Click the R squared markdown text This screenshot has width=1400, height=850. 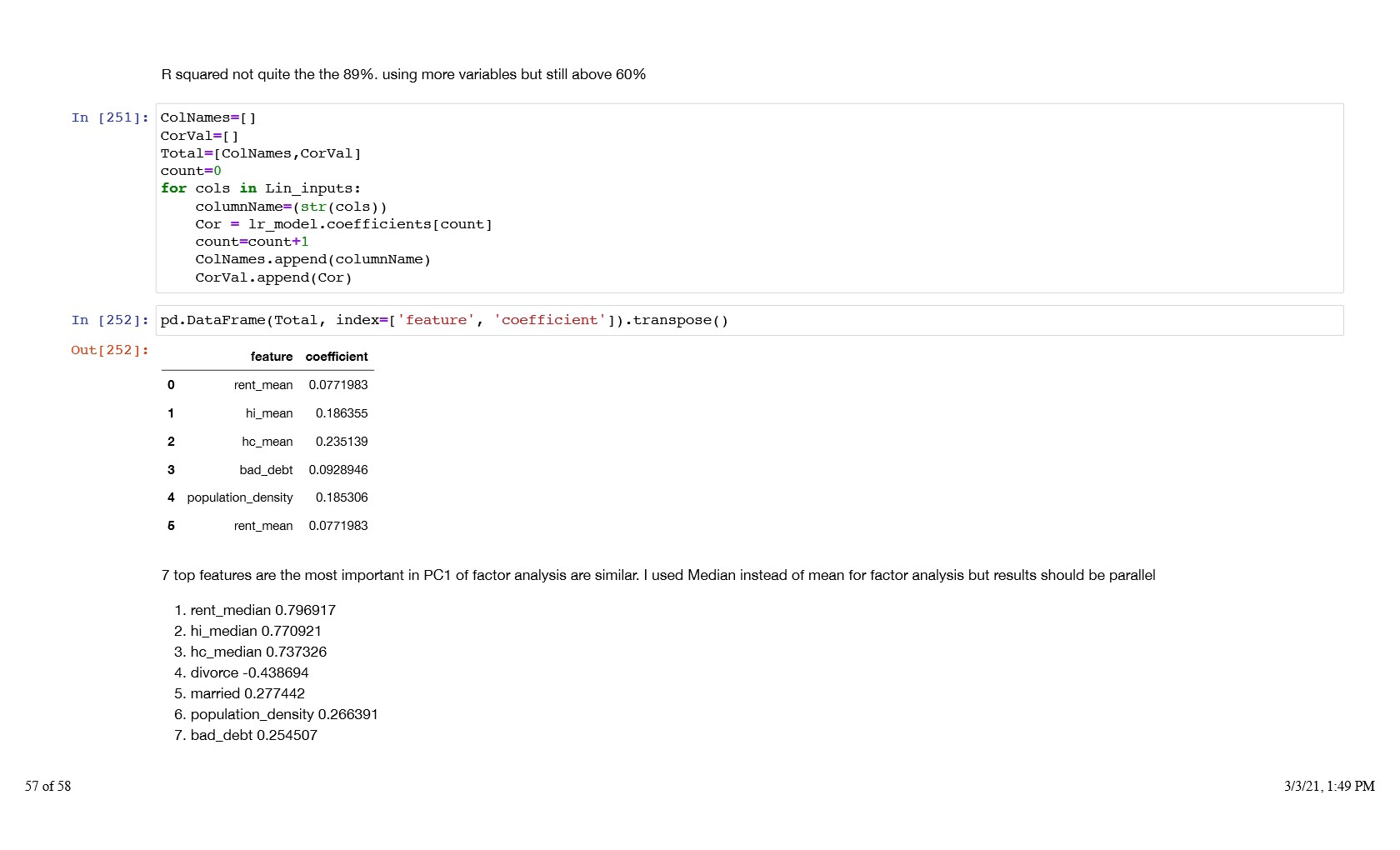[x=403, y=74]
